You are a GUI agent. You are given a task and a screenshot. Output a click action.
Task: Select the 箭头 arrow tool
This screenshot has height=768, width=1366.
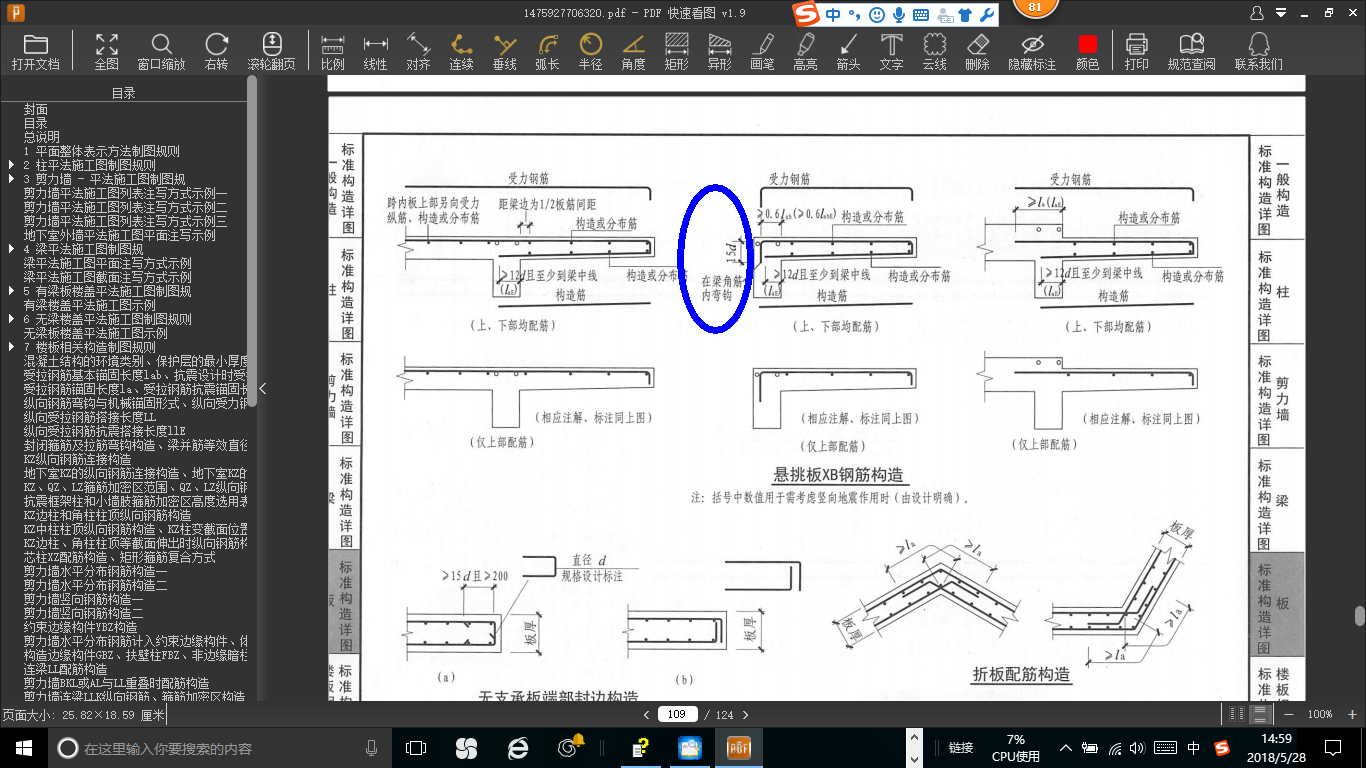849,51
